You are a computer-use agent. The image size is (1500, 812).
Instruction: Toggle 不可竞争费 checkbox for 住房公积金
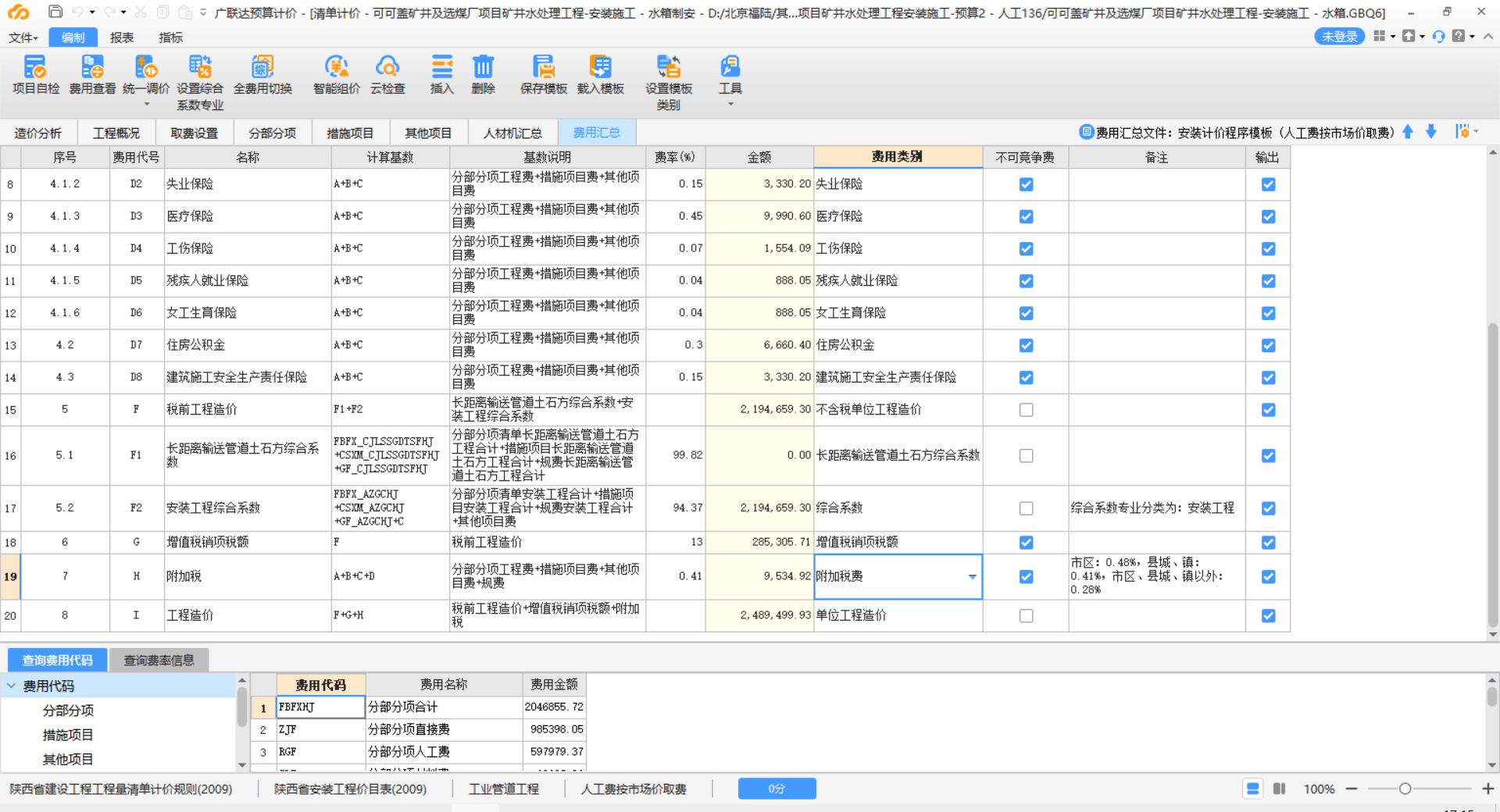pos(1027,345)
